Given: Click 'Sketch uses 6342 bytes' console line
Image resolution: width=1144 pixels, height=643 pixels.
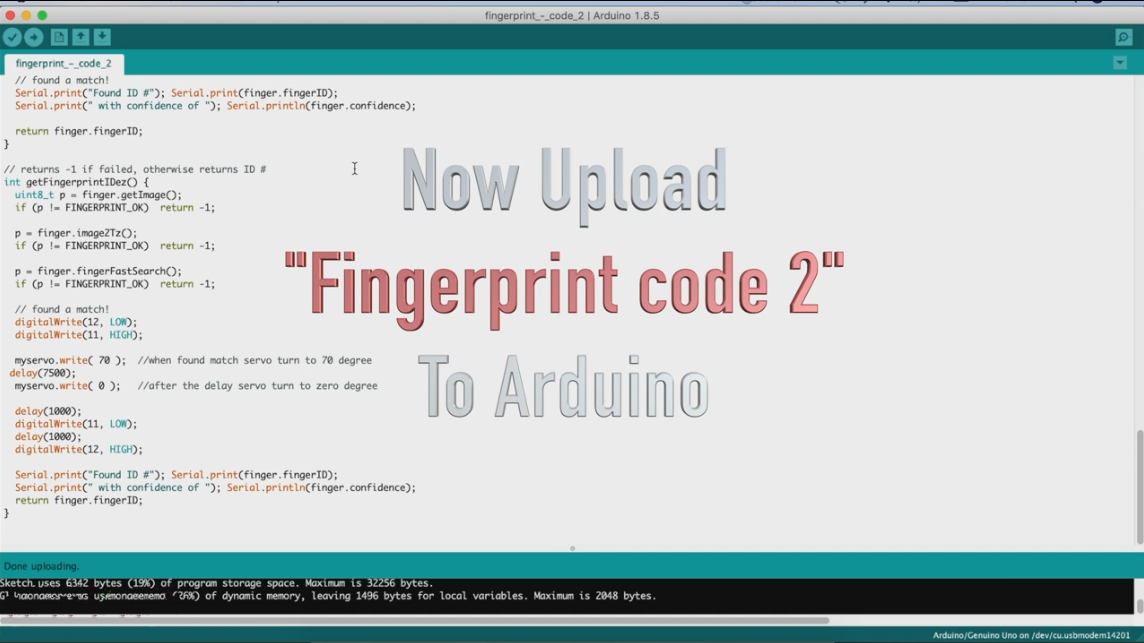Looking at the screenshot, I should tap(217, 583).
